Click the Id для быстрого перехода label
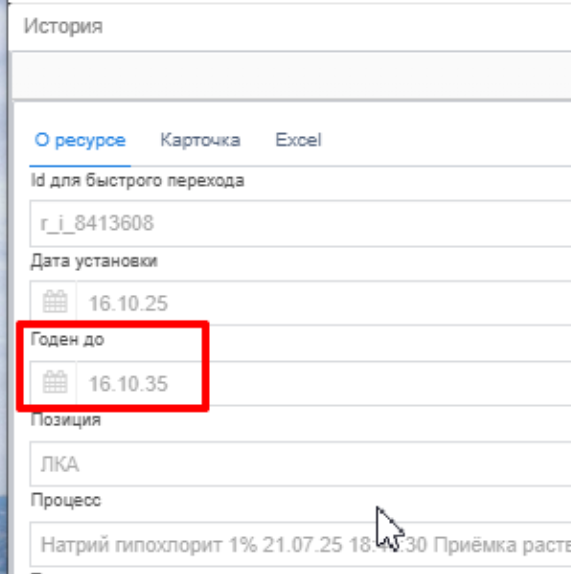The height and width of the screenshot is (574, 571). coord(137,180)
